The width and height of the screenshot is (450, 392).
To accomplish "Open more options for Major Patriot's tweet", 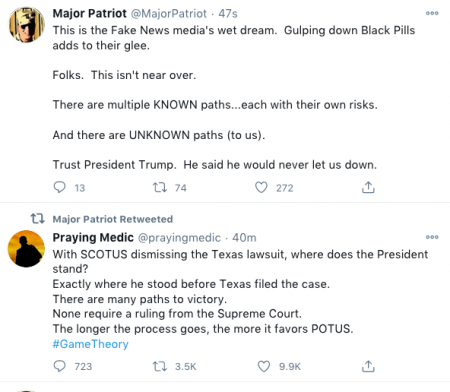I will coord(432,13).
